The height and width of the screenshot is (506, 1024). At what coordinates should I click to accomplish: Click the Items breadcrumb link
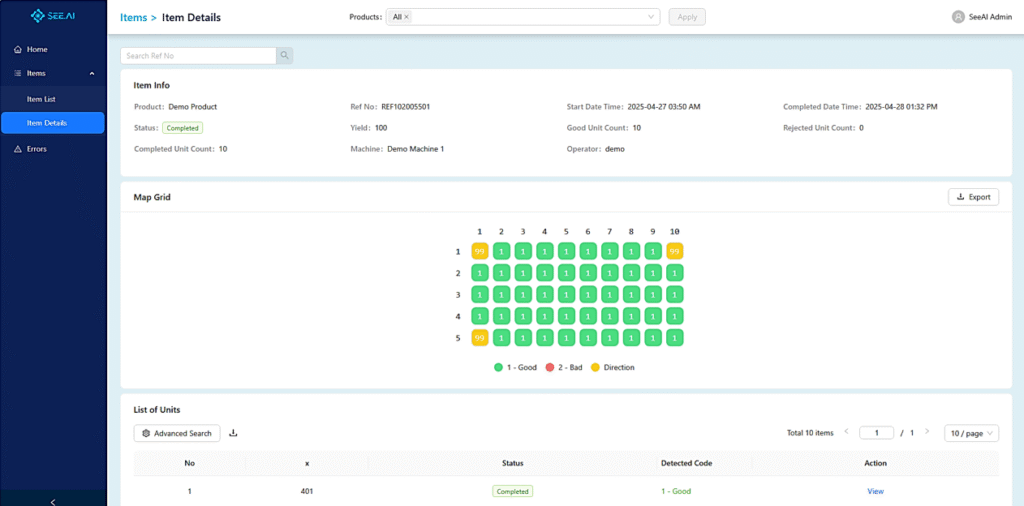132,17
